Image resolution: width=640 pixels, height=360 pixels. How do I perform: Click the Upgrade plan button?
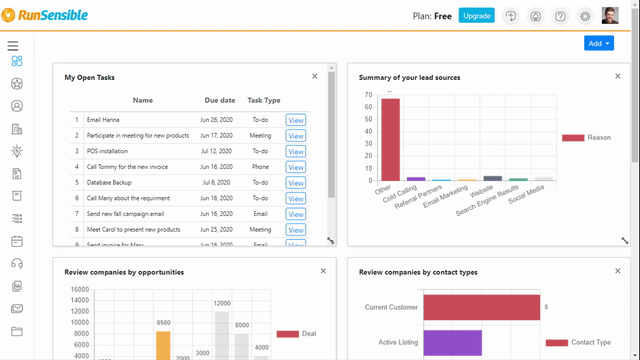[x=476, y=16]
